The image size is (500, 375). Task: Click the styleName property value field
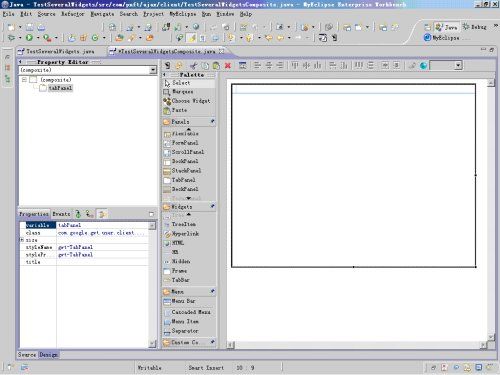coord(103,247)
